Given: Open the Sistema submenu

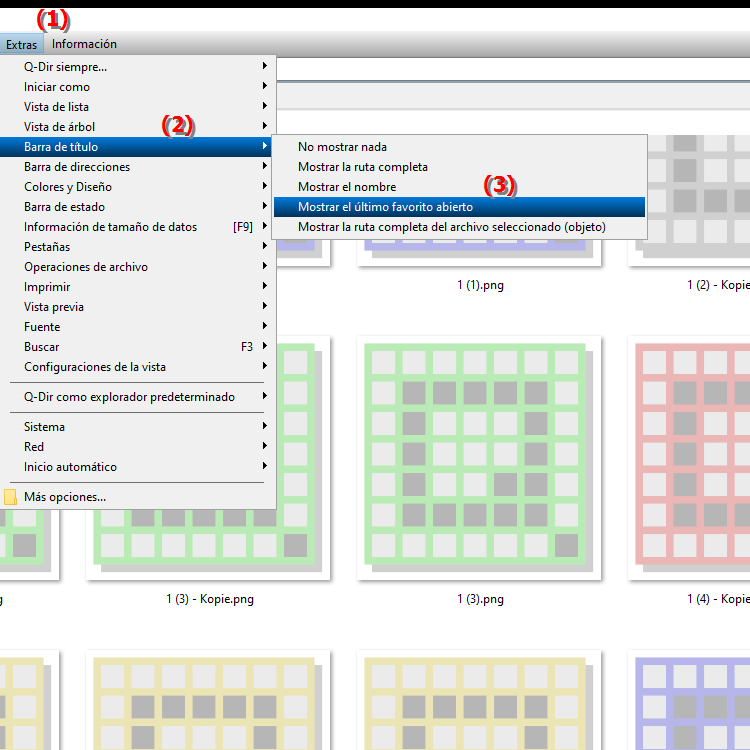Looking at the screenshot, I should (137, 427).
